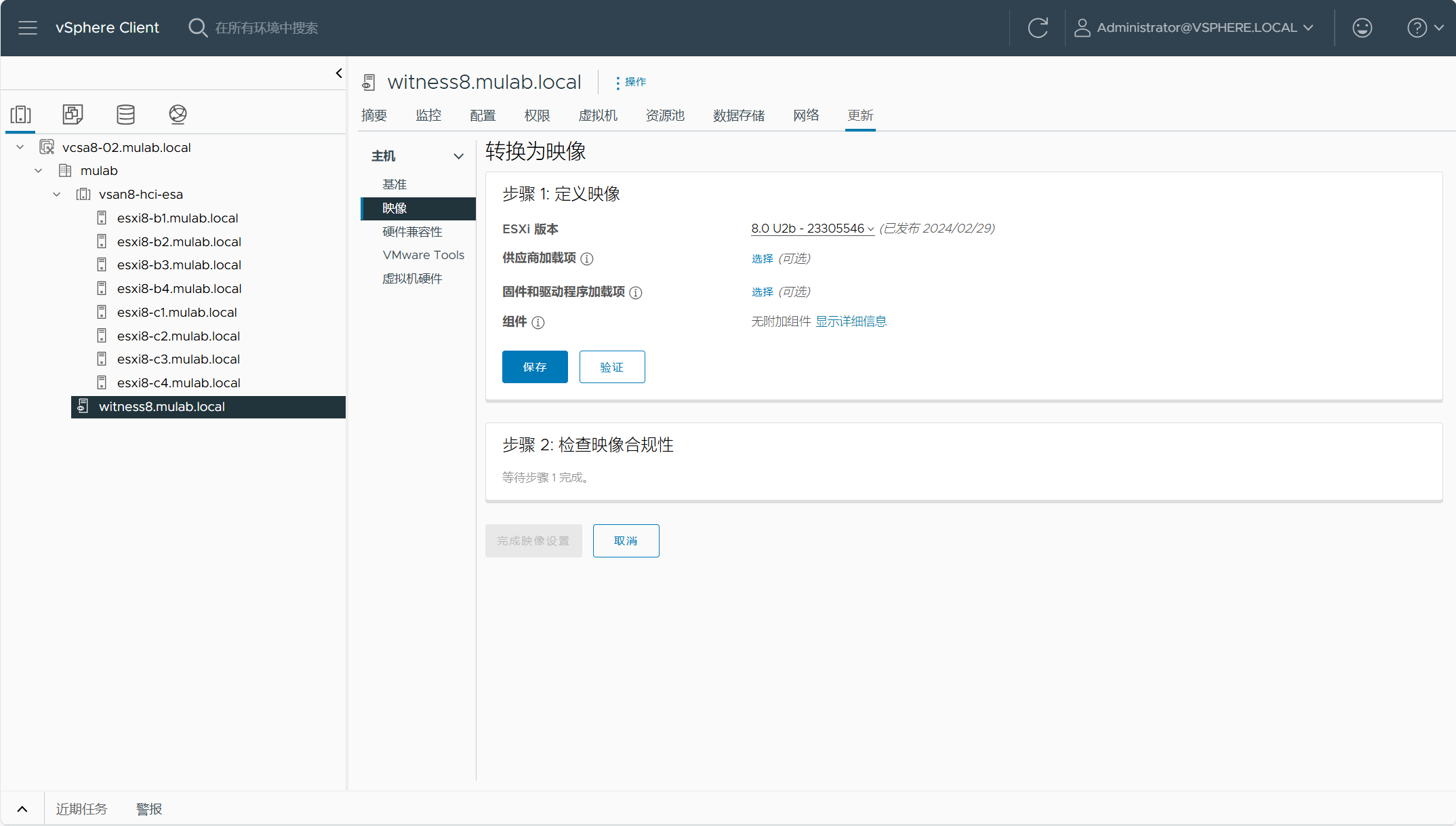
Task: Collapse the vsan8-hci-esa cluster node
Action: click(57, 195)
